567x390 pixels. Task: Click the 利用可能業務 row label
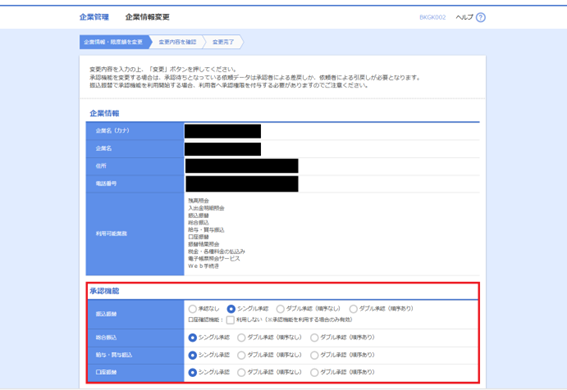click(x=111, y=234)
